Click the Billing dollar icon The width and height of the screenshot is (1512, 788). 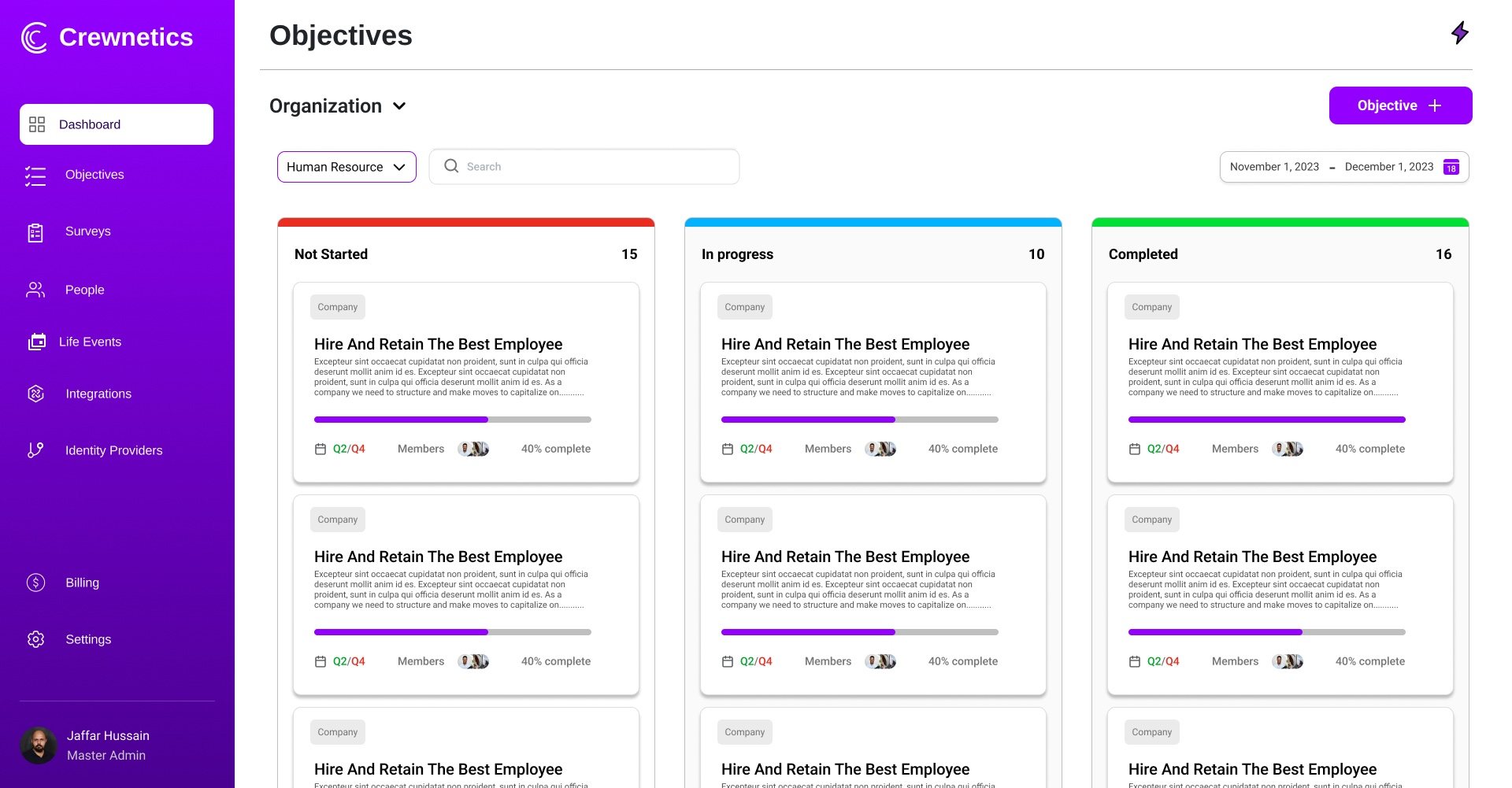pos(35,583)
